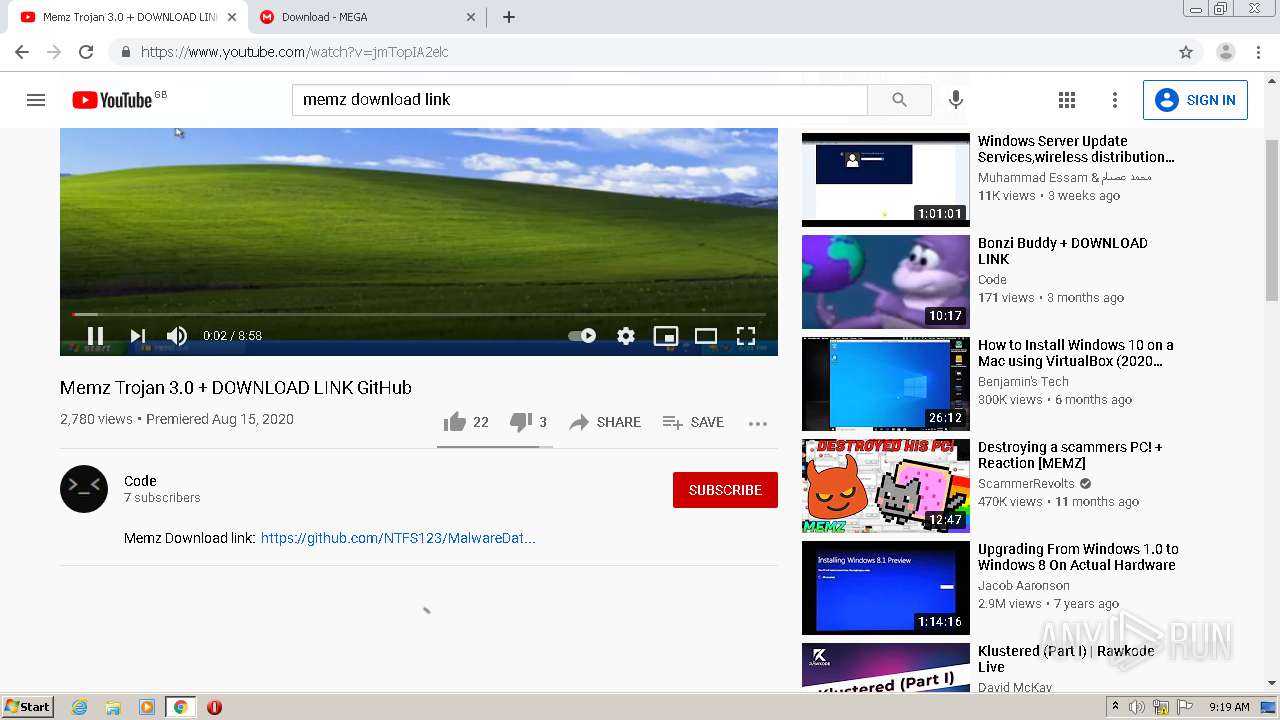This screenshot has width=1280, height=720.
Task: Share the Memz Trojan video
Action: pyautogui.click(x=605, y=422)
